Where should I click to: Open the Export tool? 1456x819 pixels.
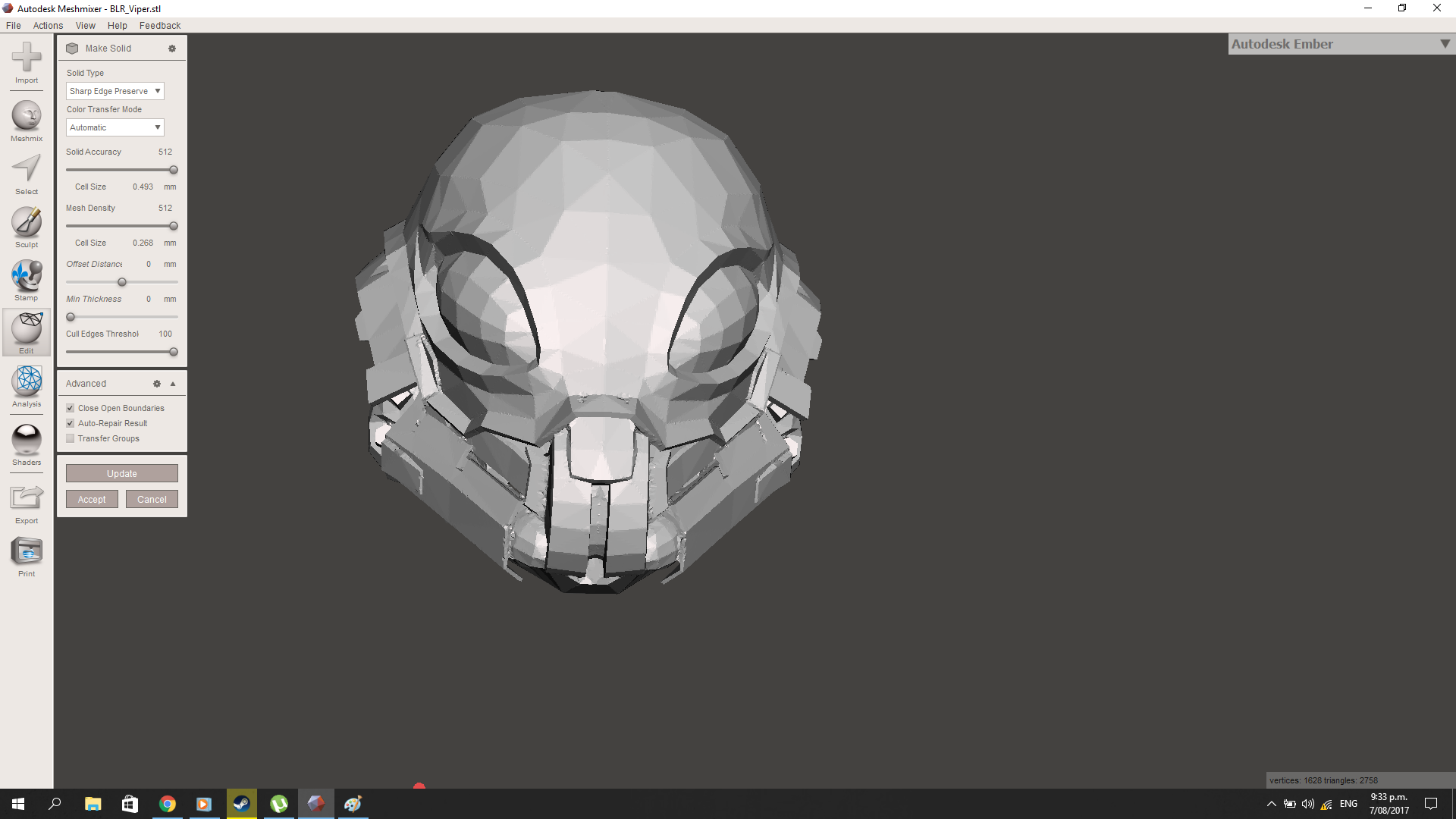[x=27, y=504]
